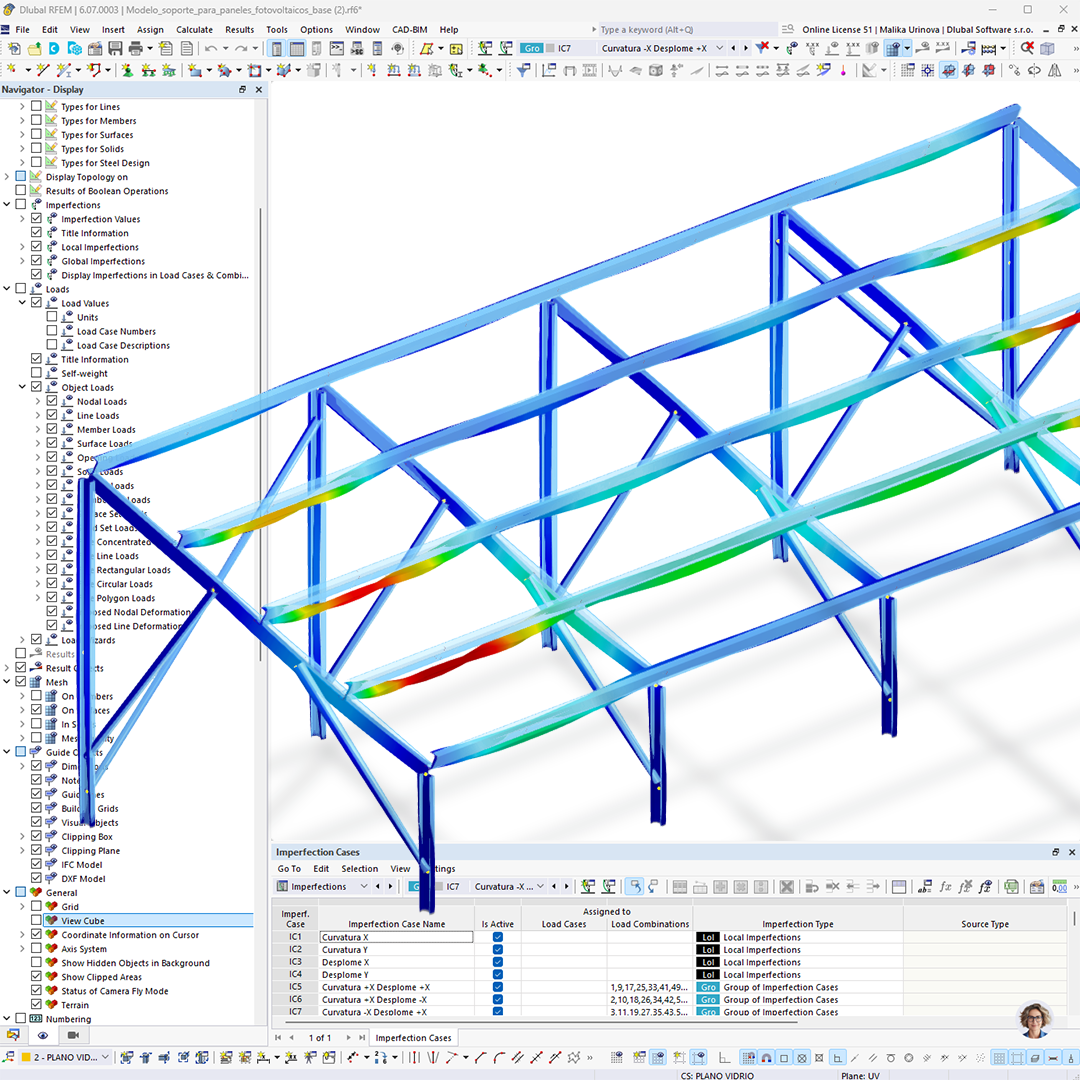Switch to the Imperfection Cases tab
Screen dimensions: 1080x1080
click(413, 1037)
